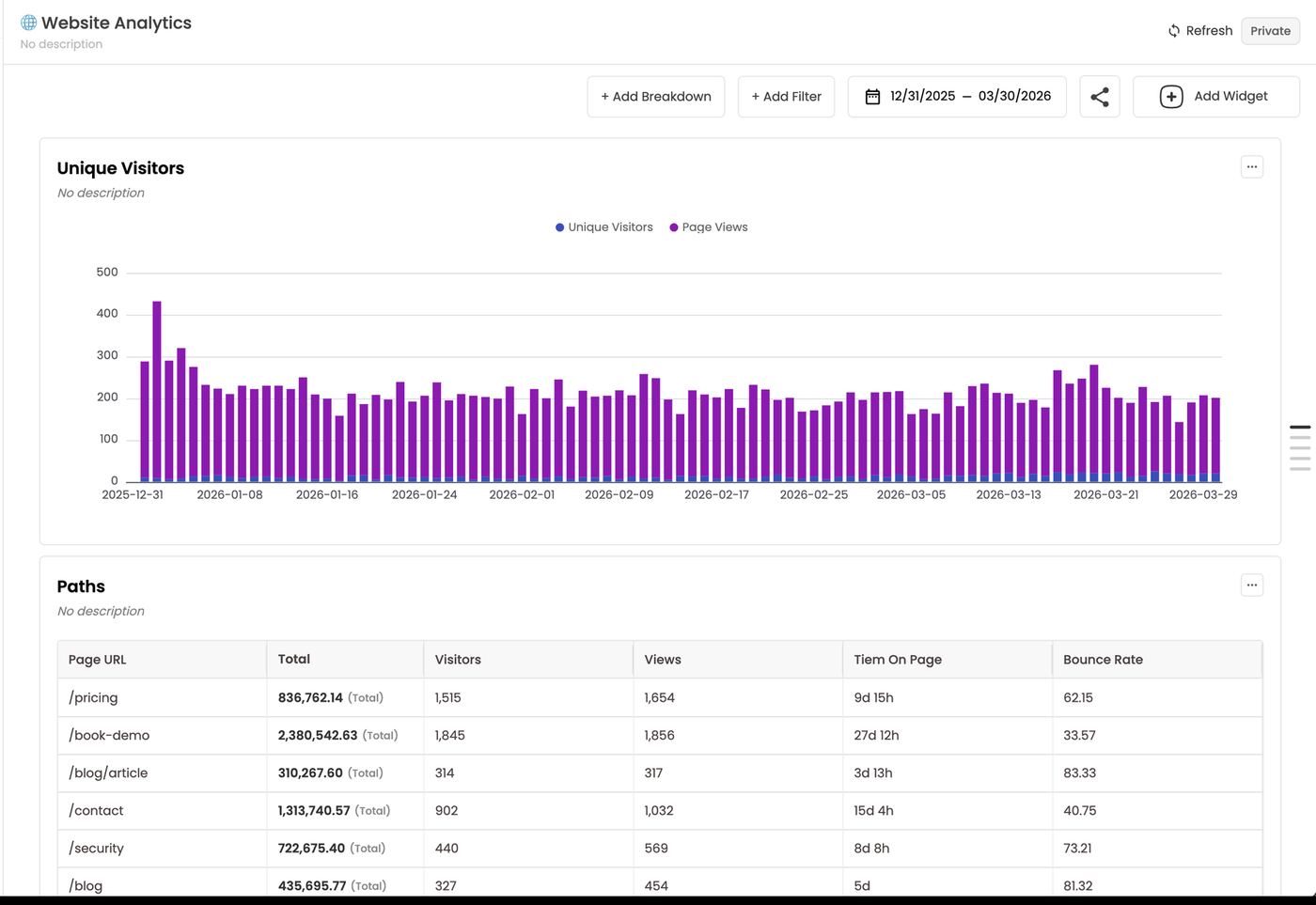Click the bounce rate value 62.15

click(x=1078, y=698)
